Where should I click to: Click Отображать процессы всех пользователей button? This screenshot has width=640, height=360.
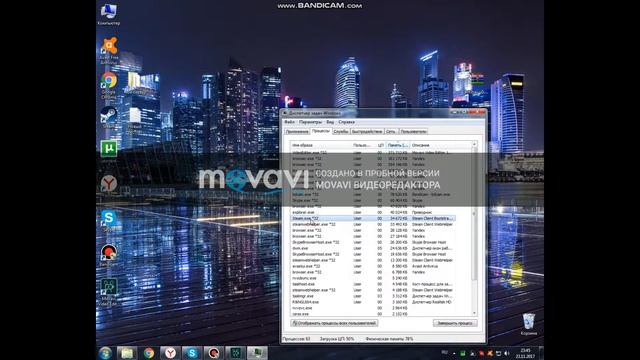click(x=334, y=323)
